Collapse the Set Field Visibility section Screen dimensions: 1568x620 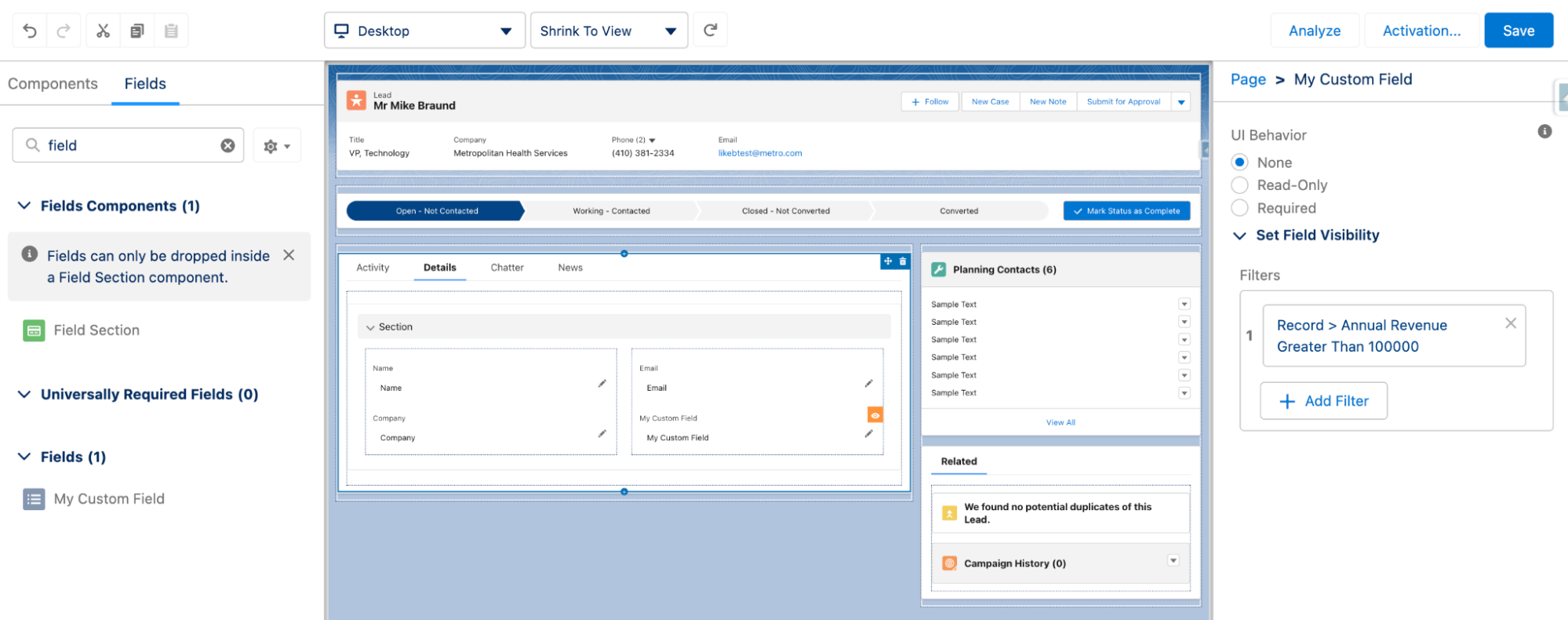coord(1239,235)
